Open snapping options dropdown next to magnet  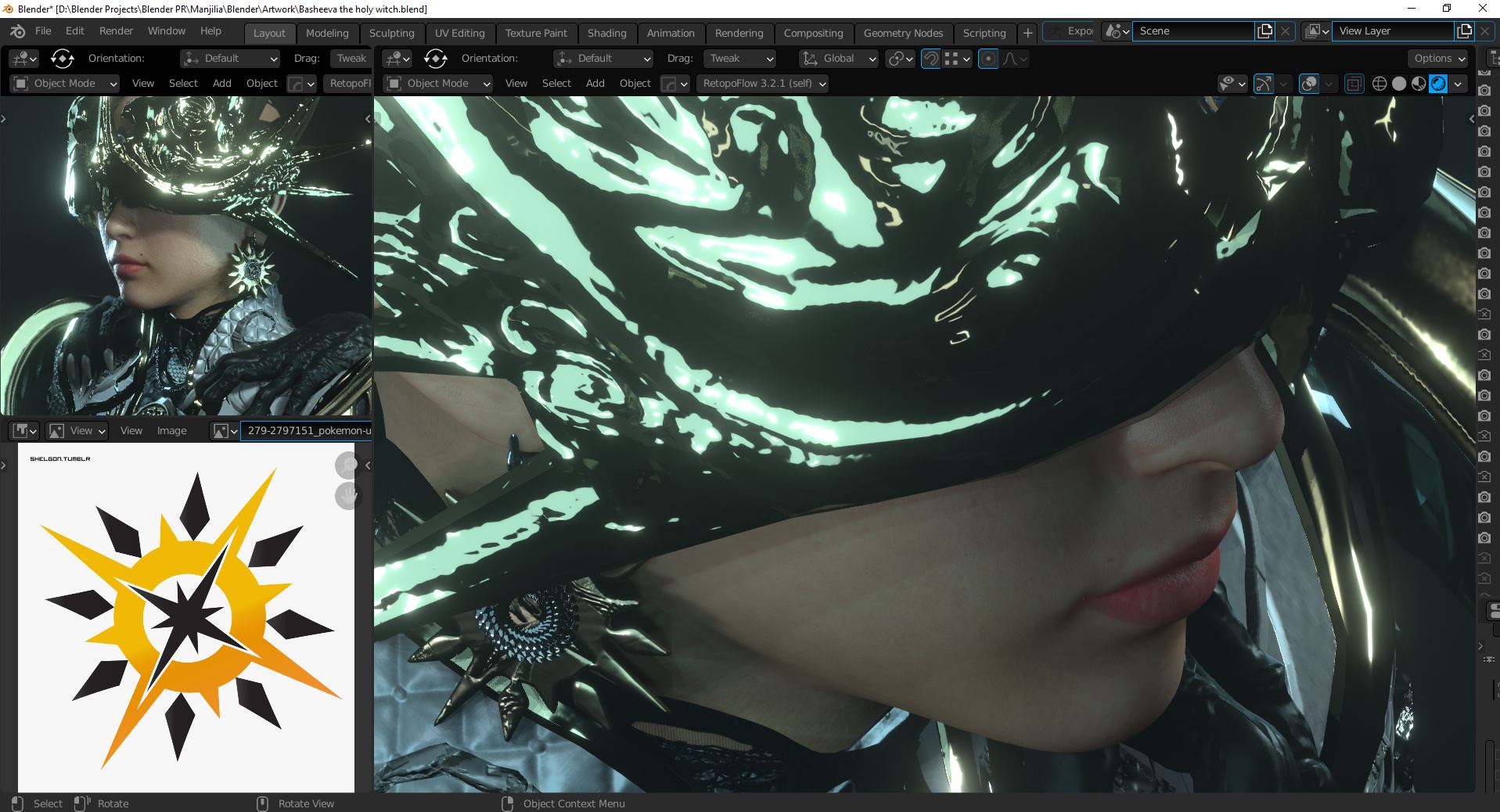pos(958,59)
